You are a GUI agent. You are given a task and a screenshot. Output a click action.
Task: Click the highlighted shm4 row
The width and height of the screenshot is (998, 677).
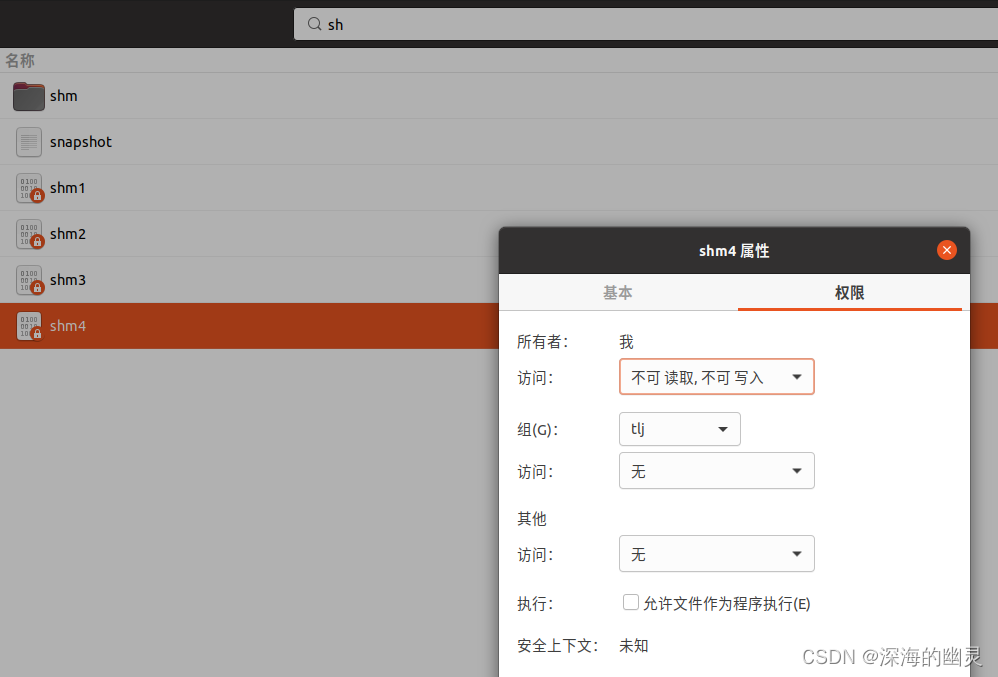[250, 325]
